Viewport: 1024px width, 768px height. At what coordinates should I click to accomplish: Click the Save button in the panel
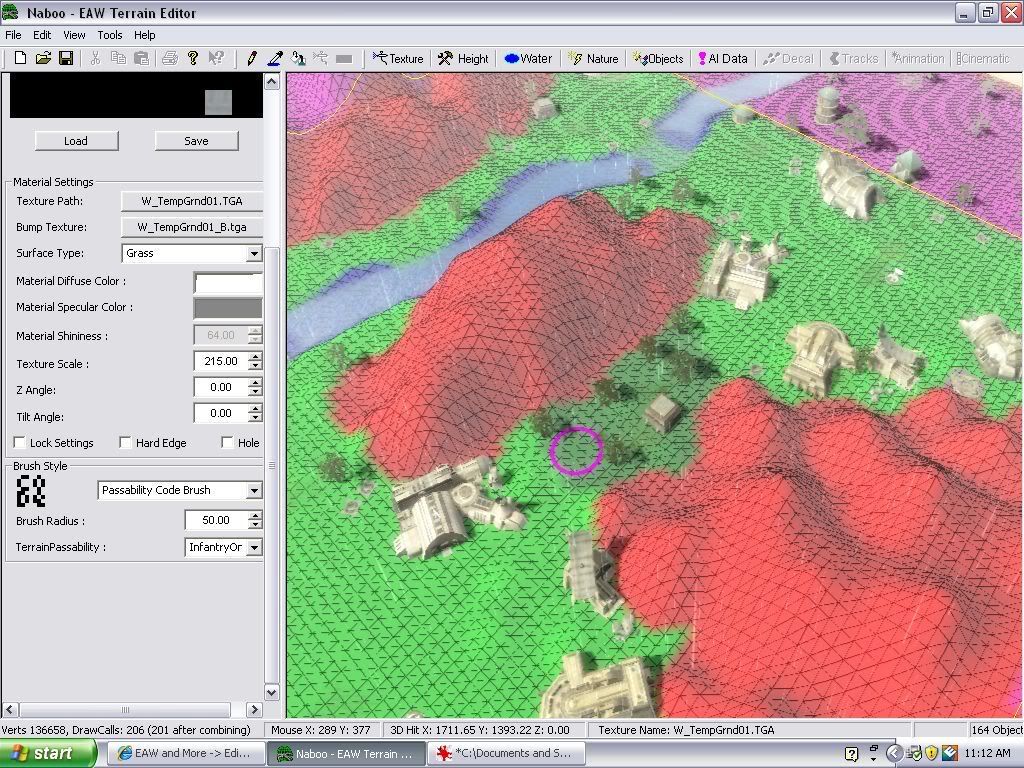click(197, 141)
